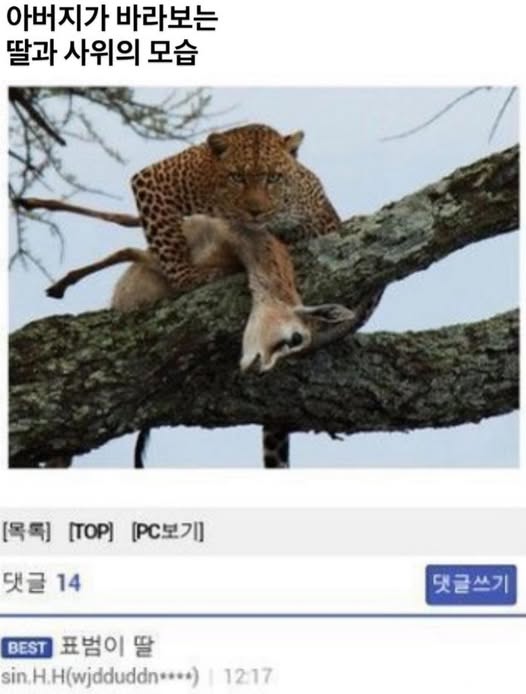526x694 pixels.
Task: Open commenter profile sin.H.H
Action: [x=33, y=676]
